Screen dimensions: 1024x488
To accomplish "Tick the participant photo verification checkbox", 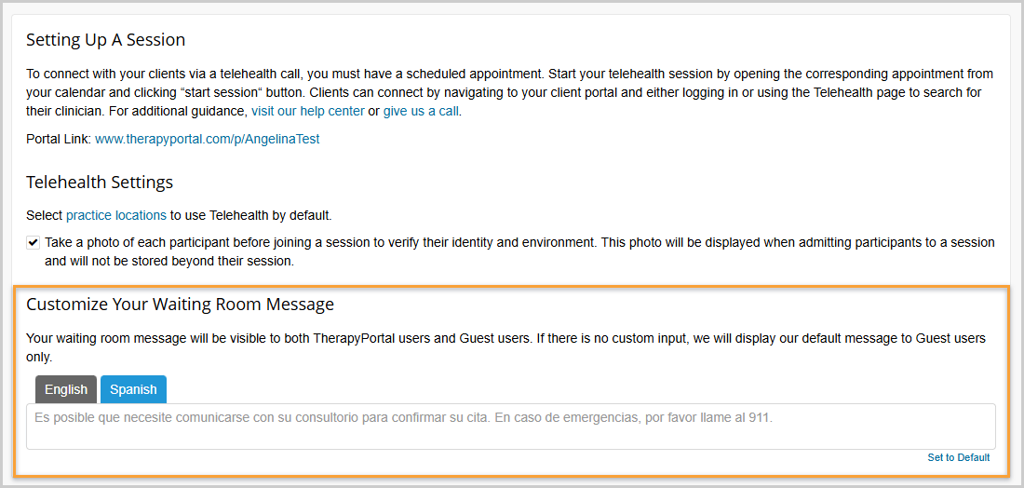I will (33, 243).
